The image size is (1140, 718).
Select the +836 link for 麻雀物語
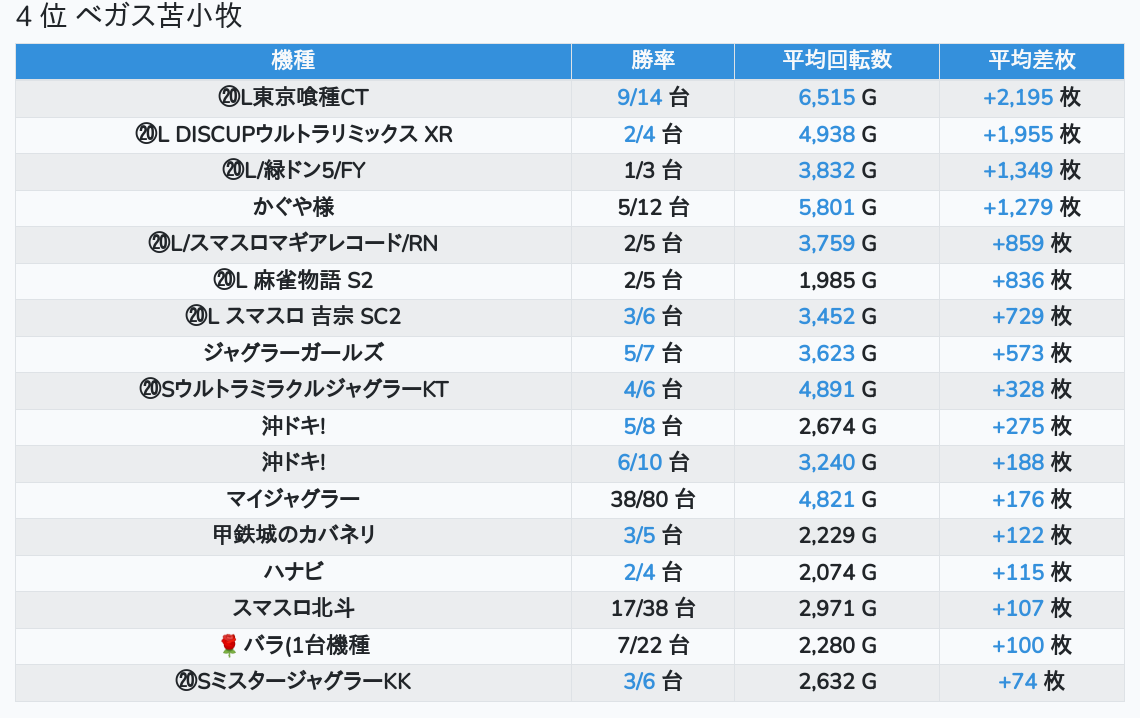1017,280
